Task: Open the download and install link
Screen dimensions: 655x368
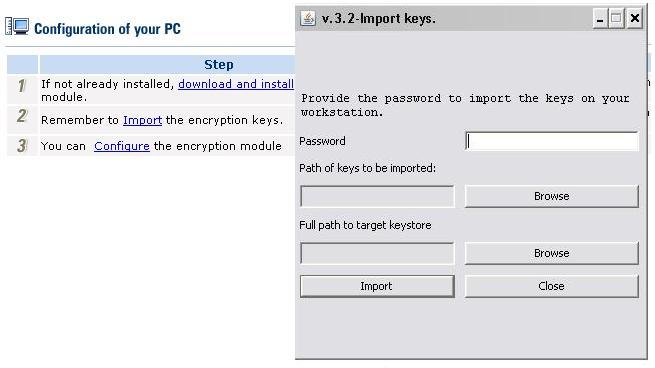Action: 236,84
